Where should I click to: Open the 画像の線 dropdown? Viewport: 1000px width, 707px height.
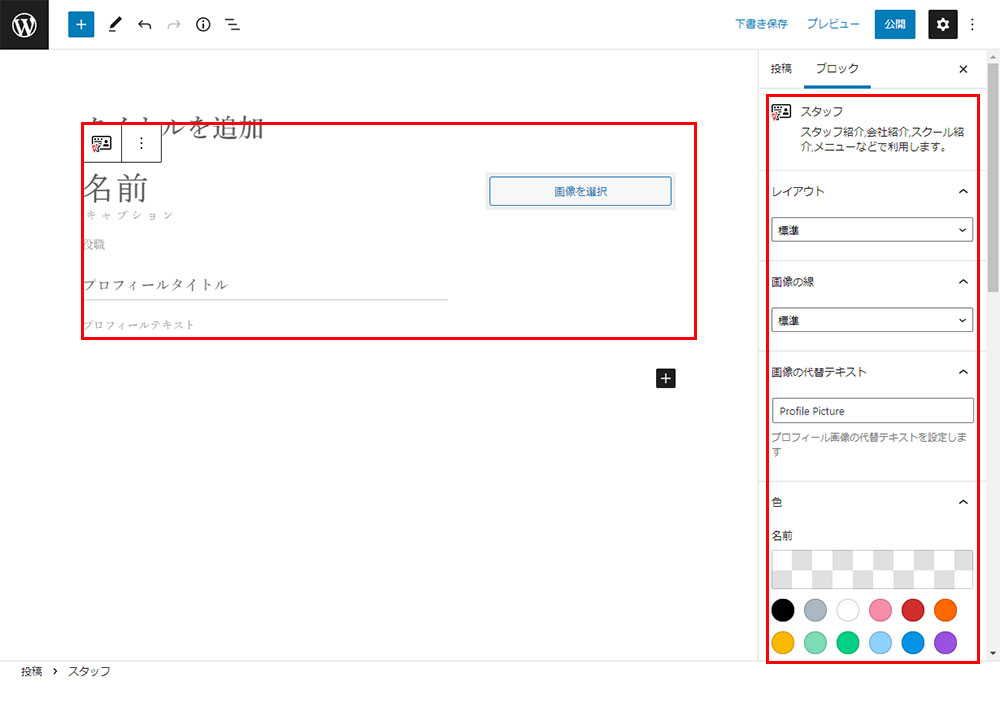coord(872,320)
